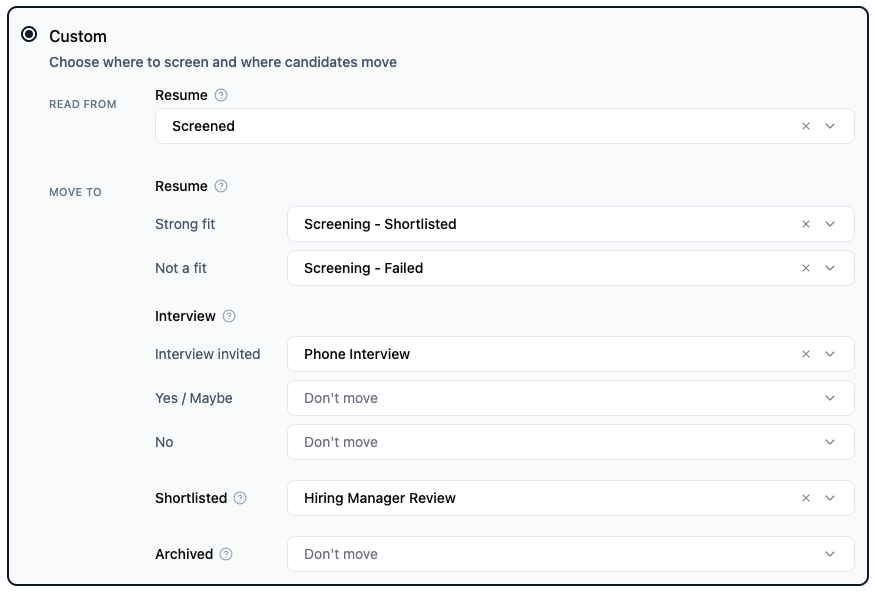Expand the Read From Resume dropdown chevron
This screenshot has width=876, height=593.
[830, 126]
